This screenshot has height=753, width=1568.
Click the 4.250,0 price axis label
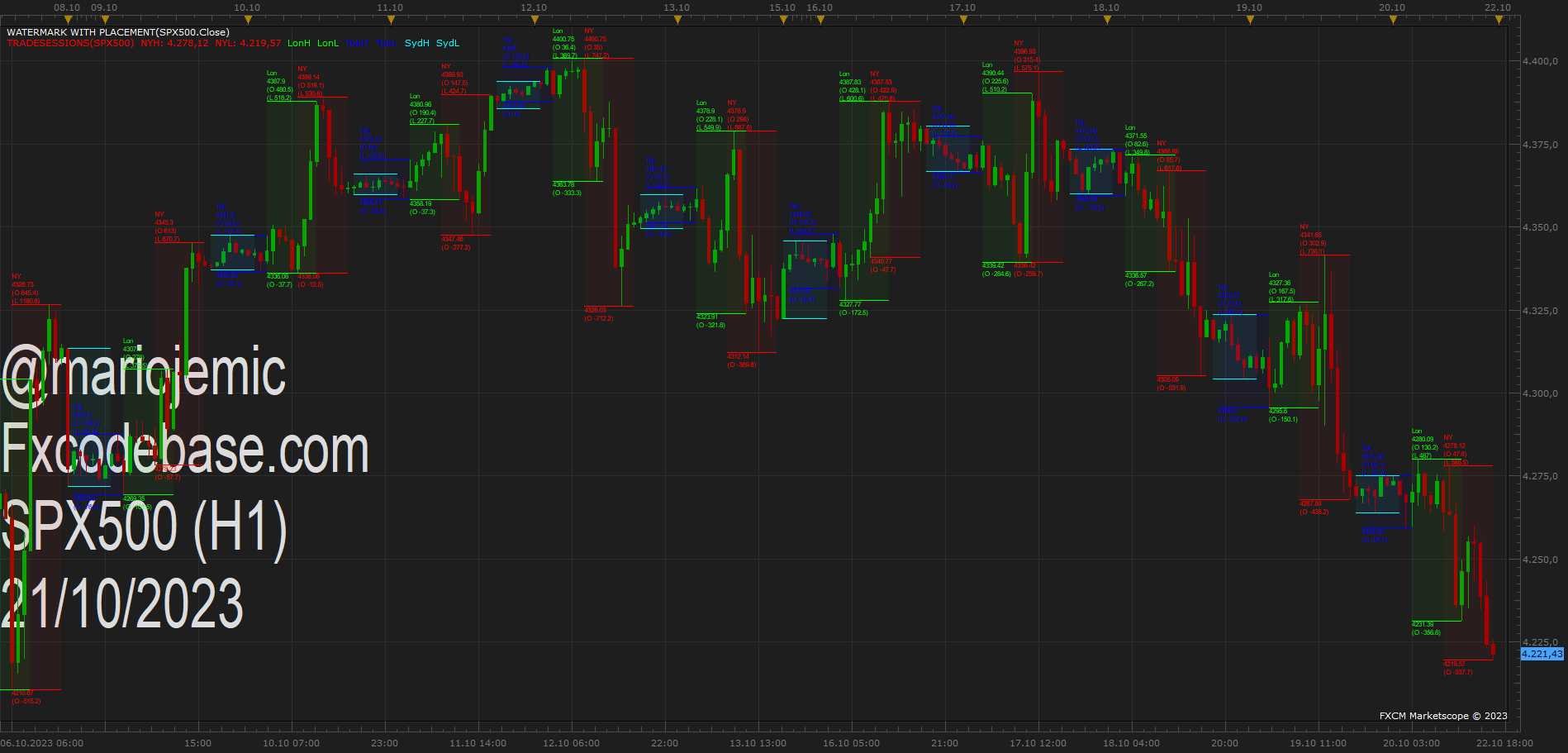pos(1540,560)
